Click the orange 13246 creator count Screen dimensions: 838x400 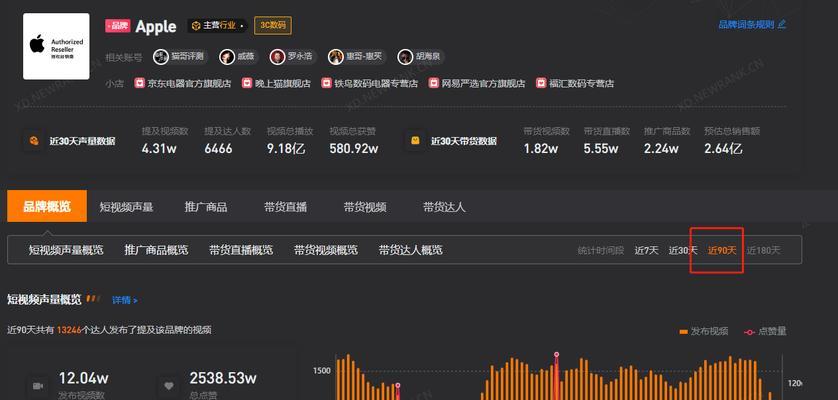69,330
